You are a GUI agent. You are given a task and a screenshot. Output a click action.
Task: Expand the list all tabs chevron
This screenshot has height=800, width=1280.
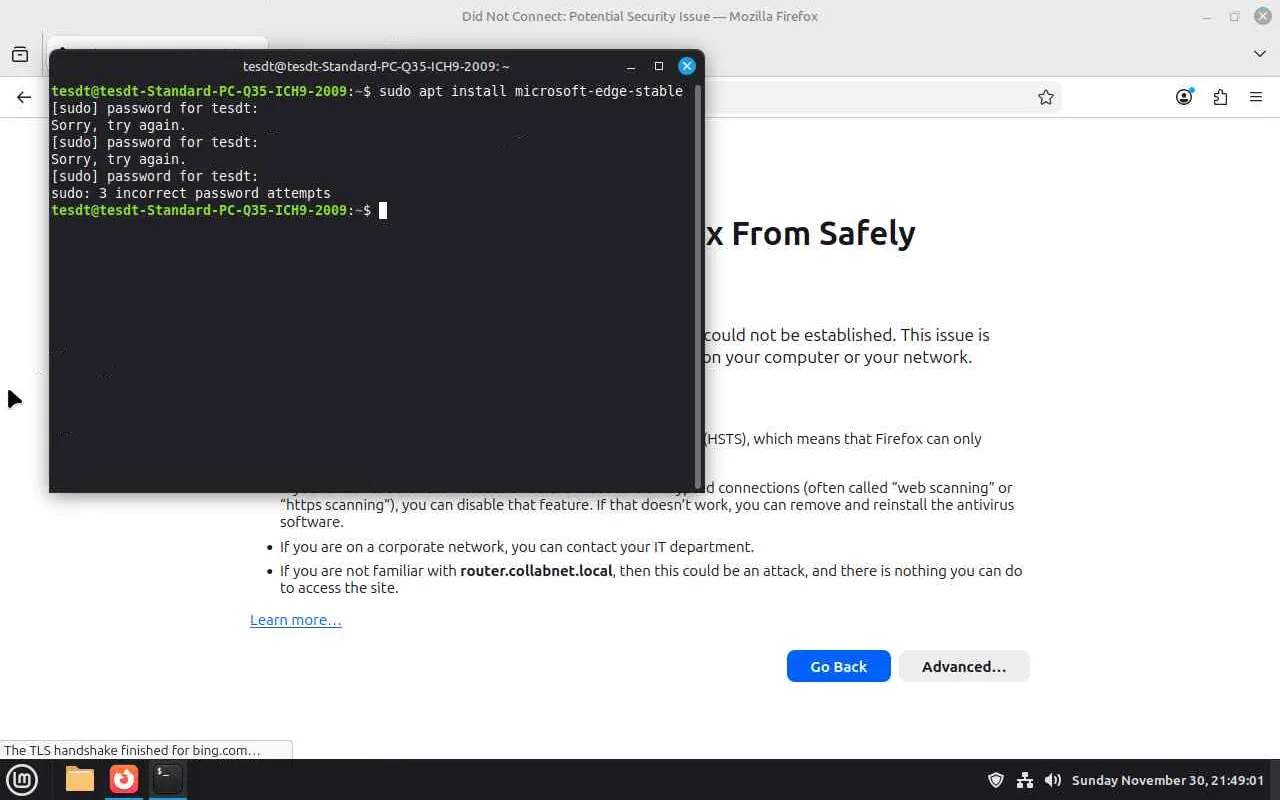1260,53
